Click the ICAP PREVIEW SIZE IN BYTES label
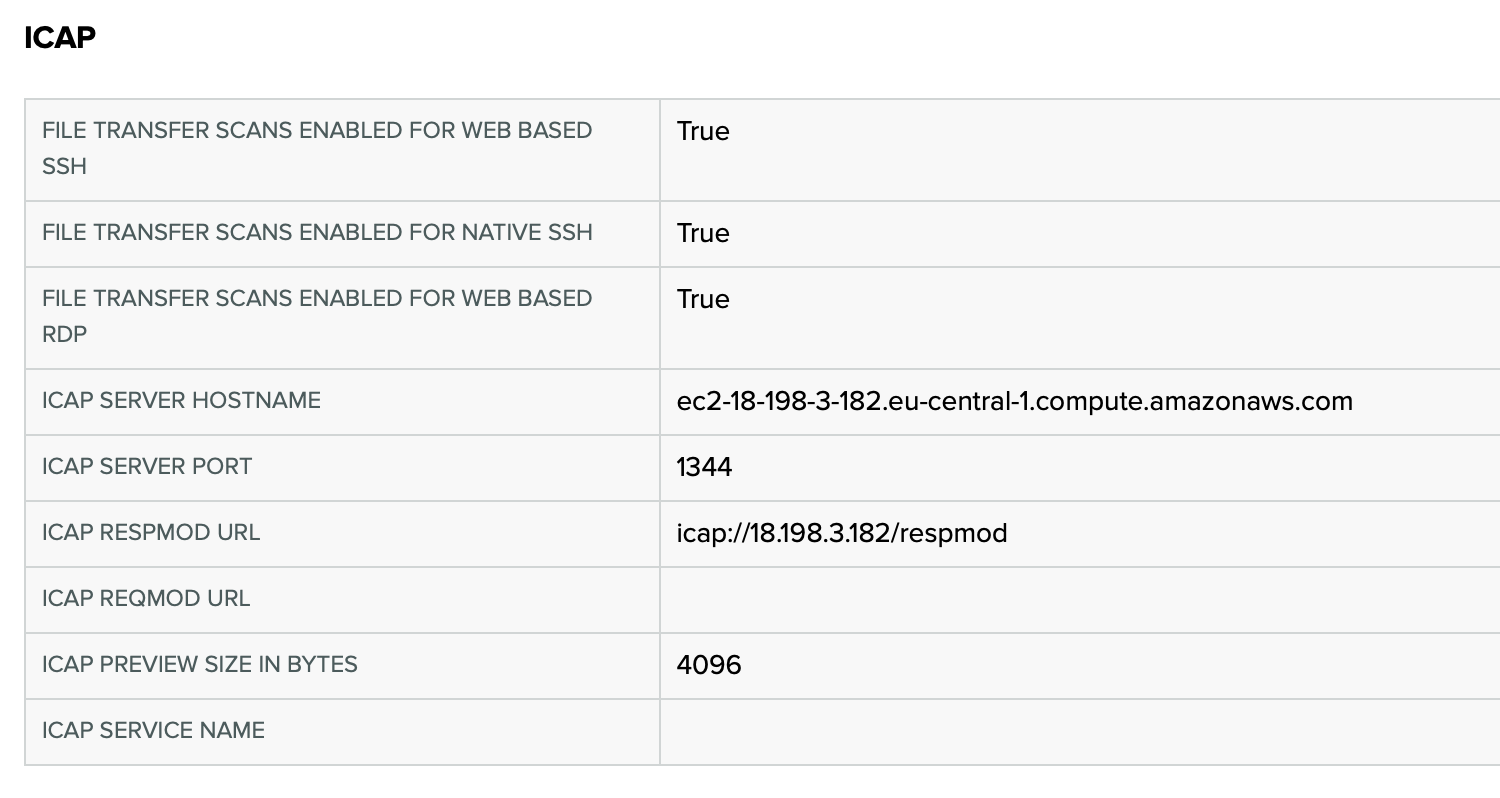The image size is (1500, 798). (200, 664)
